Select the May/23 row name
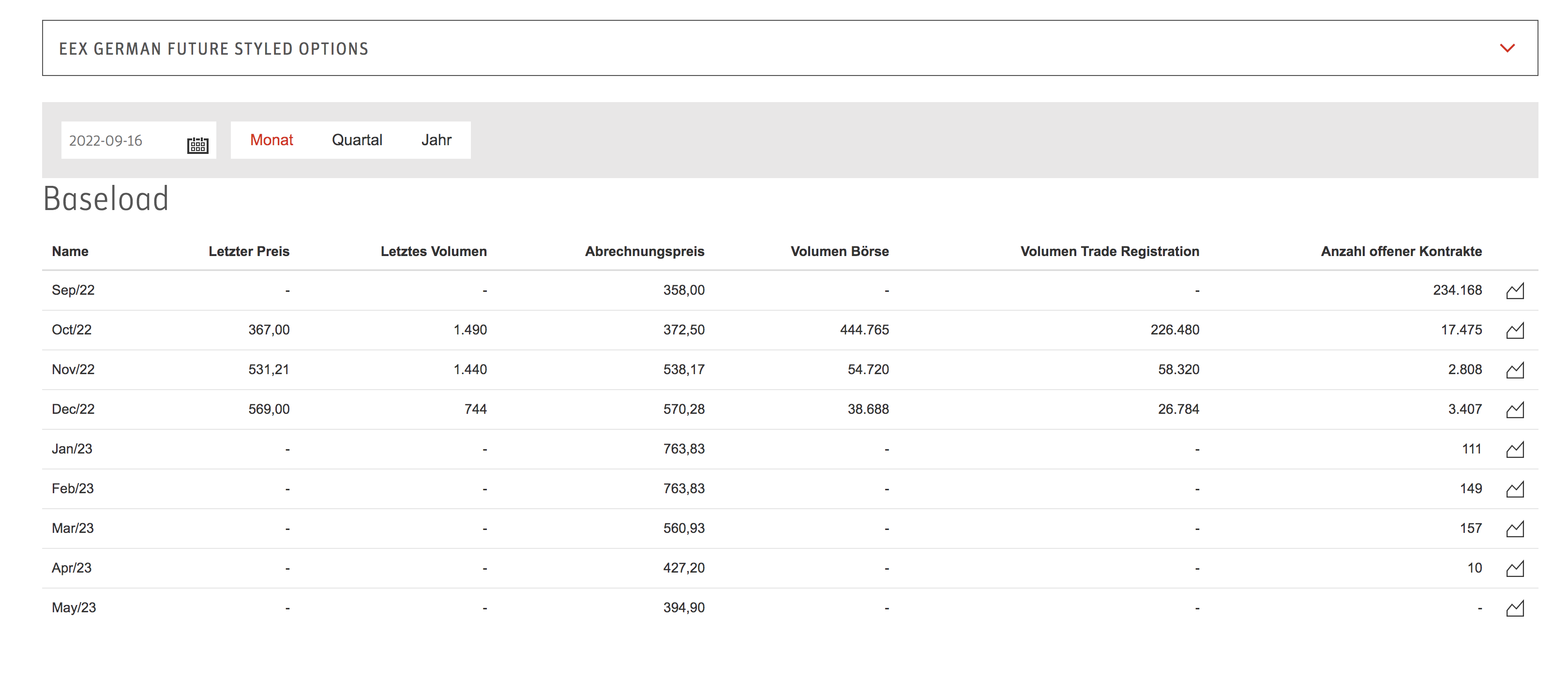Screen dimensions: 1568x696 point(74,608)
